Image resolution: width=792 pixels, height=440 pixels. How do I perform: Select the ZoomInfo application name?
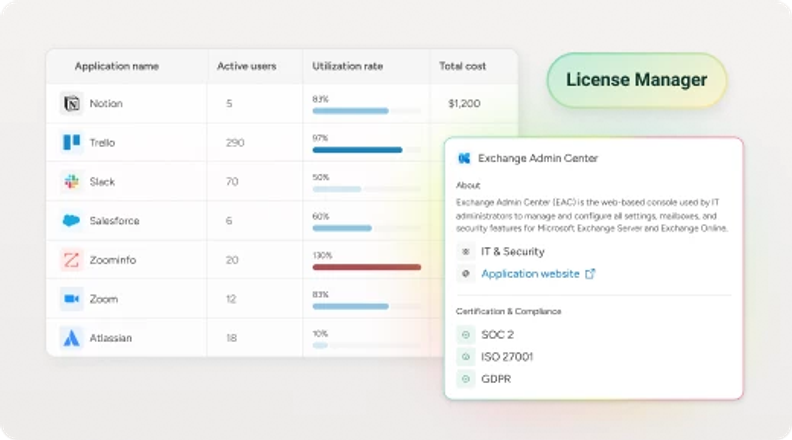(x=113, y=260)
